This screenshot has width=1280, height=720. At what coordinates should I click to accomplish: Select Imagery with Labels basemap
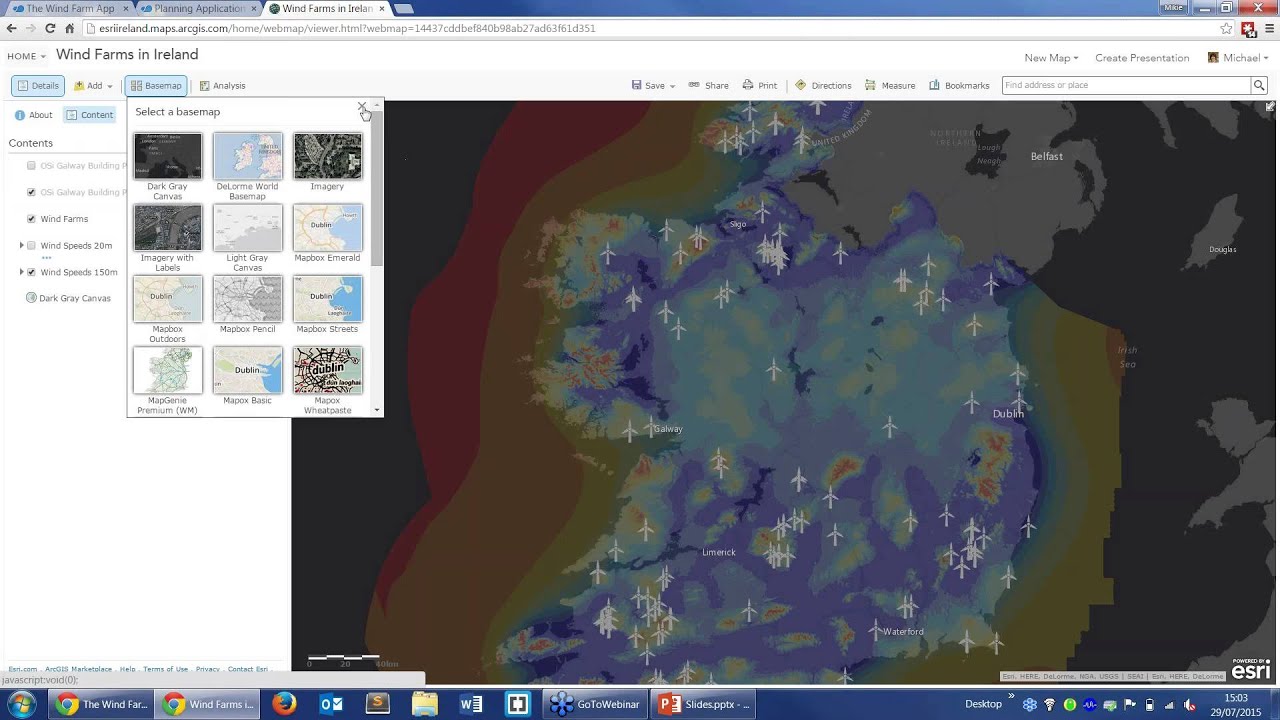click(168, 228)
